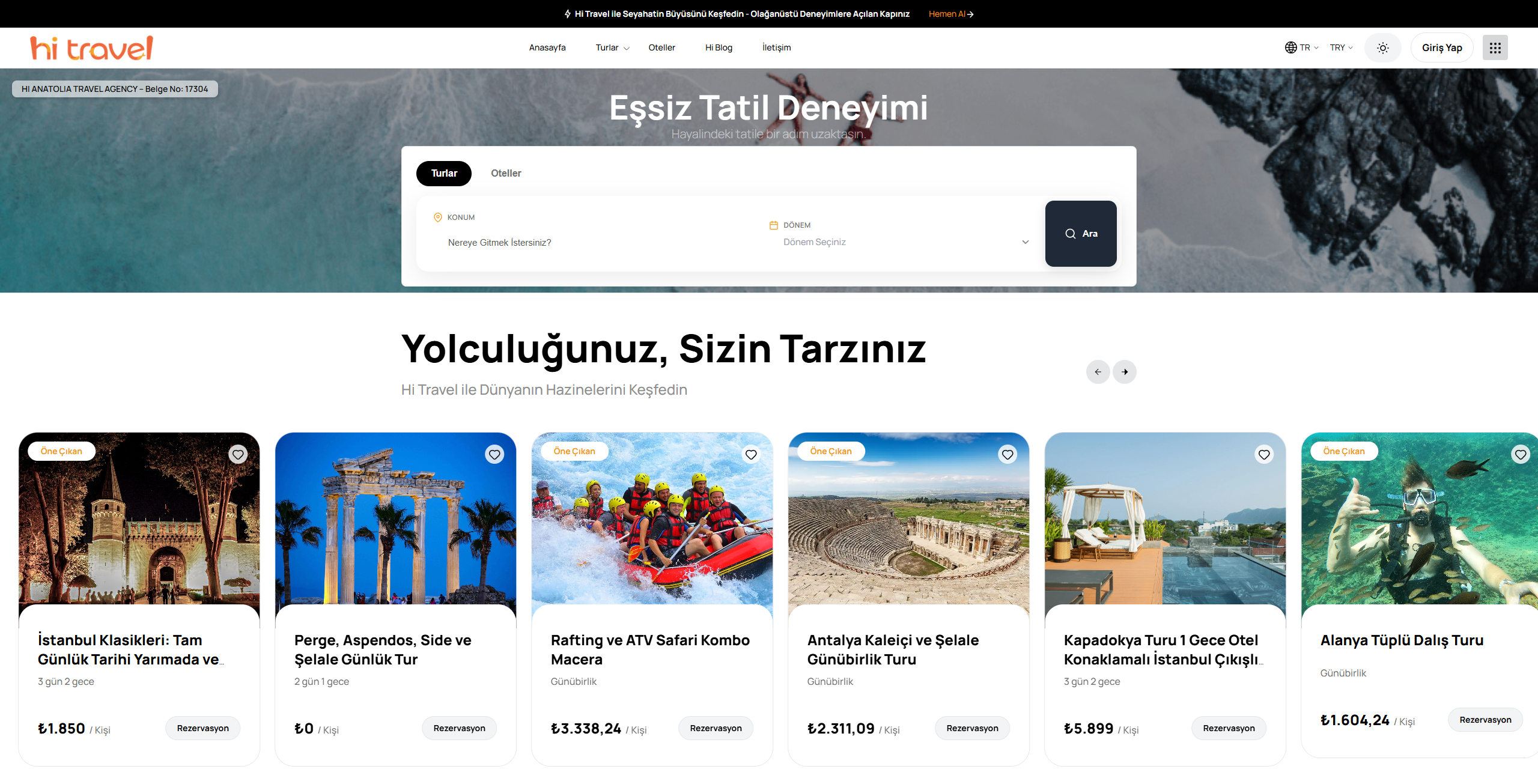Click heart icon on Antalya Kaleiçi card
This screenshot has width=1538, height=784.
1008,455
